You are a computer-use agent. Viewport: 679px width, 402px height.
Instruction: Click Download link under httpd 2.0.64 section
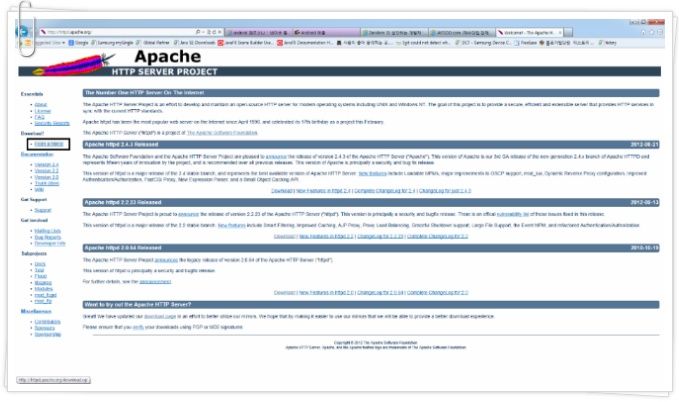(285, 293)
